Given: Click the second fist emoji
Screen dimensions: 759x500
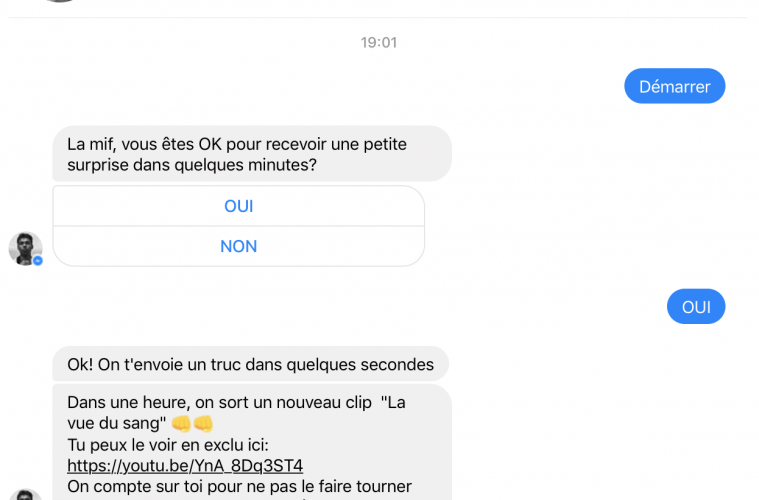Looking at the screenshot, I should (204, 424).
